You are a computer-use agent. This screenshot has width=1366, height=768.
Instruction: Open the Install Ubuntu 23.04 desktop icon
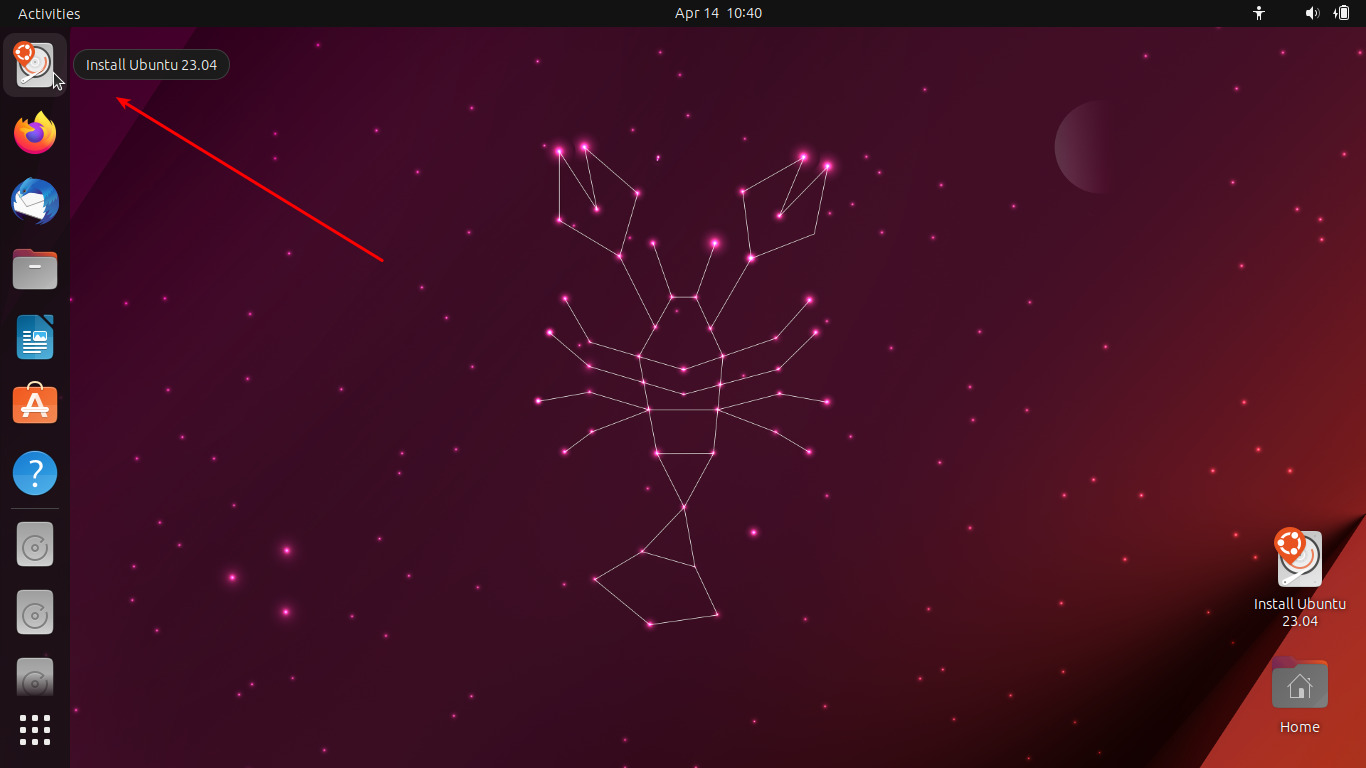1299,578
